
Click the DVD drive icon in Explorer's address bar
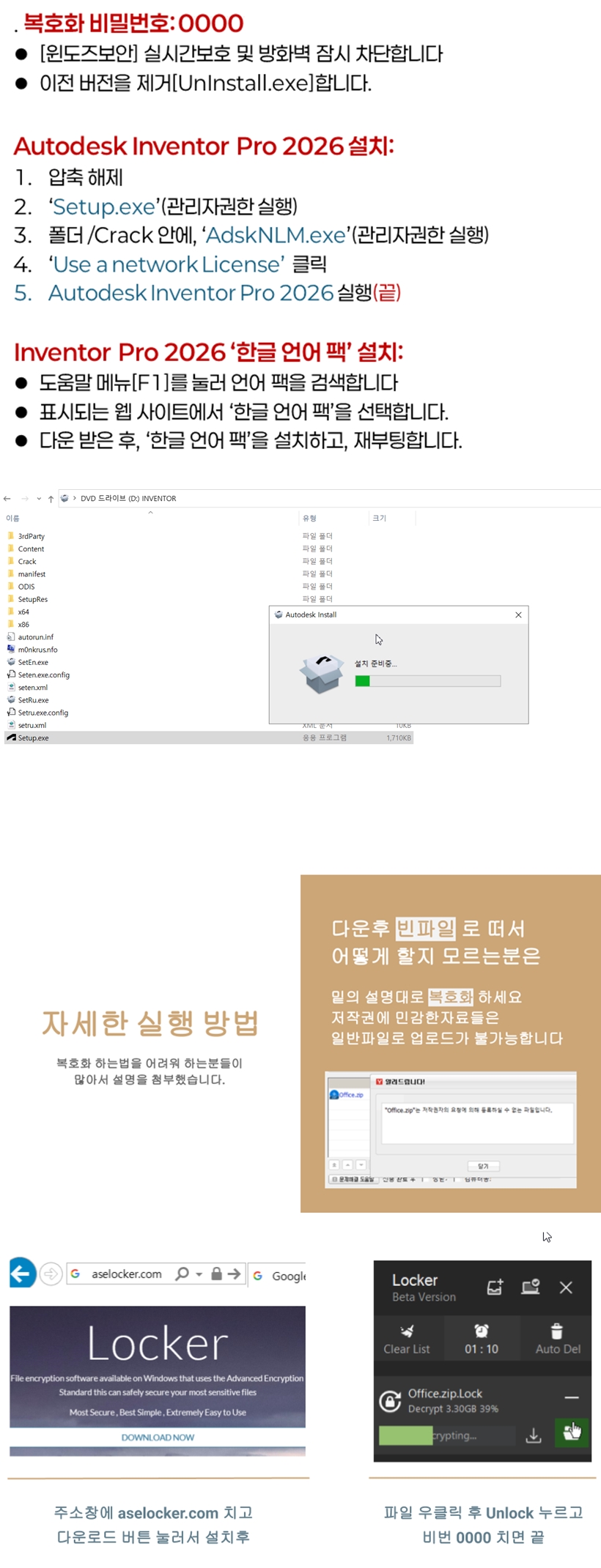[x=64, y=498]
